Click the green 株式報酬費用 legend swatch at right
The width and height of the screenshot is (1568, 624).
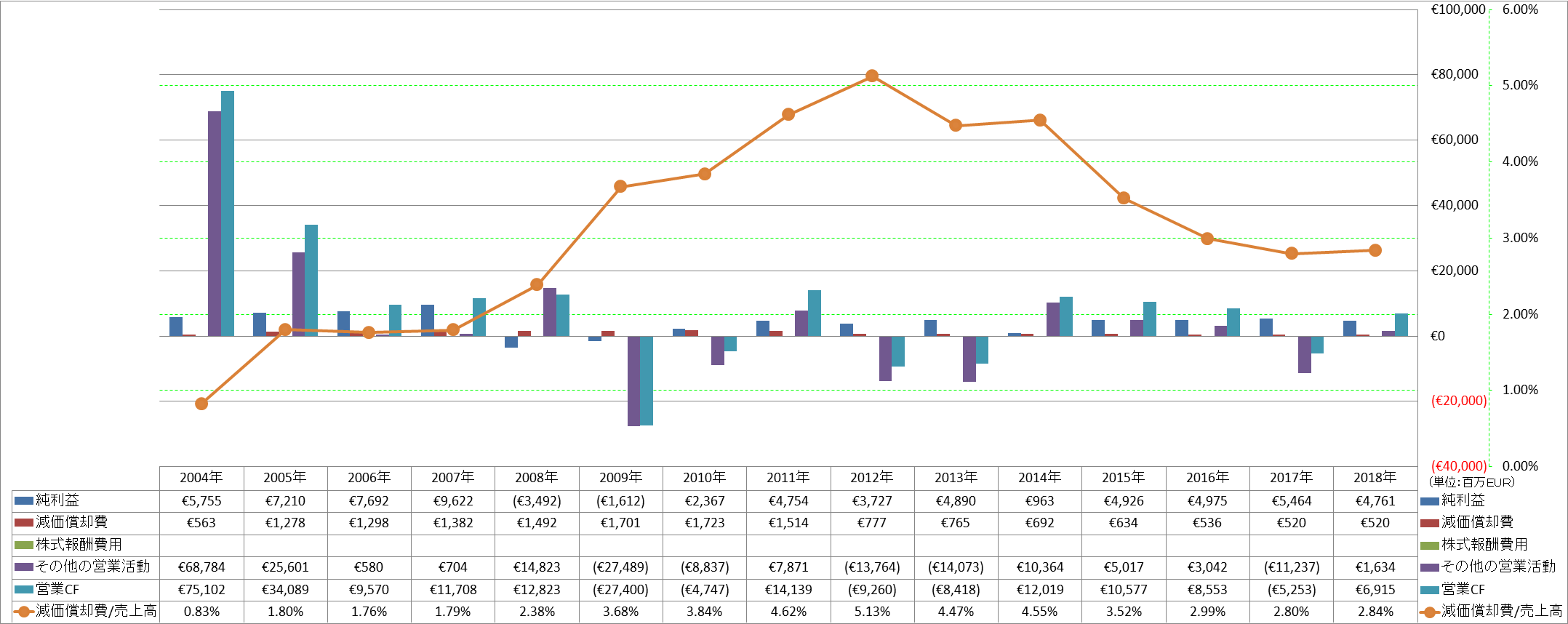pos(1429,545)
